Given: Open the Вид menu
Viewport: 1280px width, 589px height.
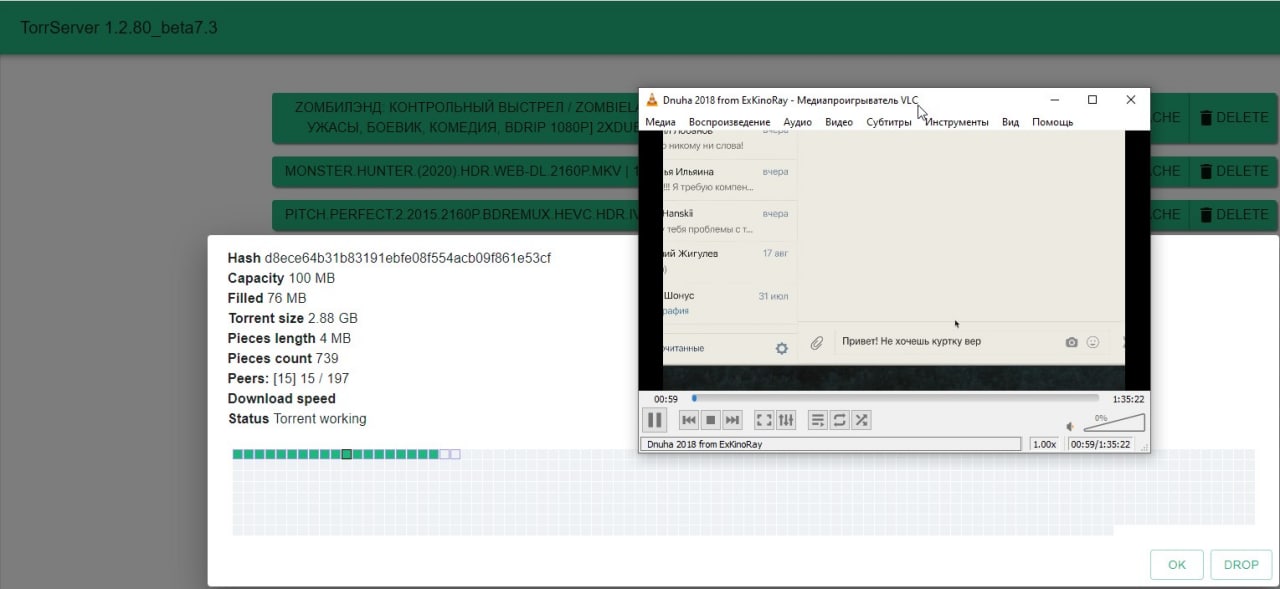Looking at the screenshot, I should coord(1010,122).
